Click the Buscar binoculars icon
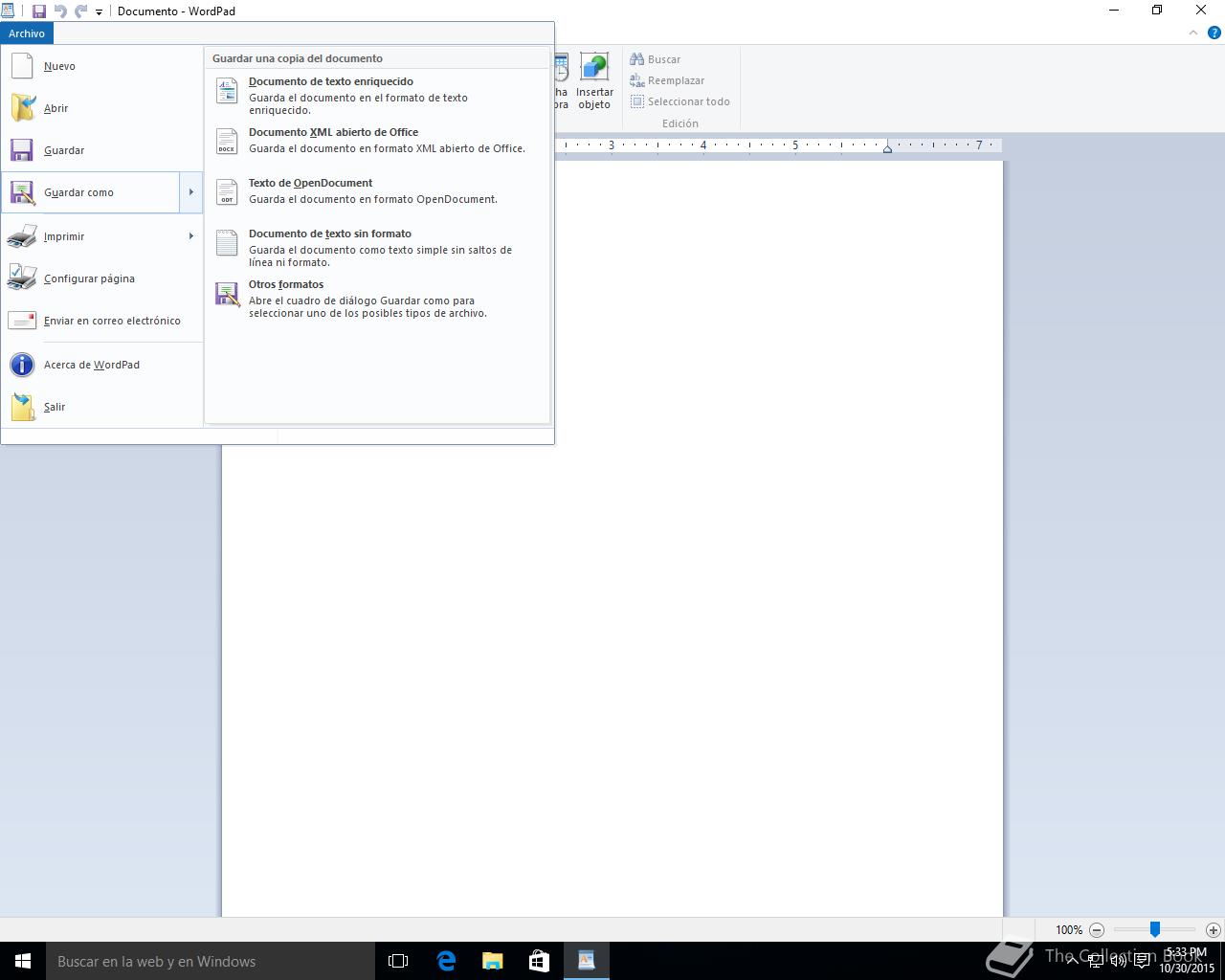This screenshot has width=1225, height=980. [636, 59]
